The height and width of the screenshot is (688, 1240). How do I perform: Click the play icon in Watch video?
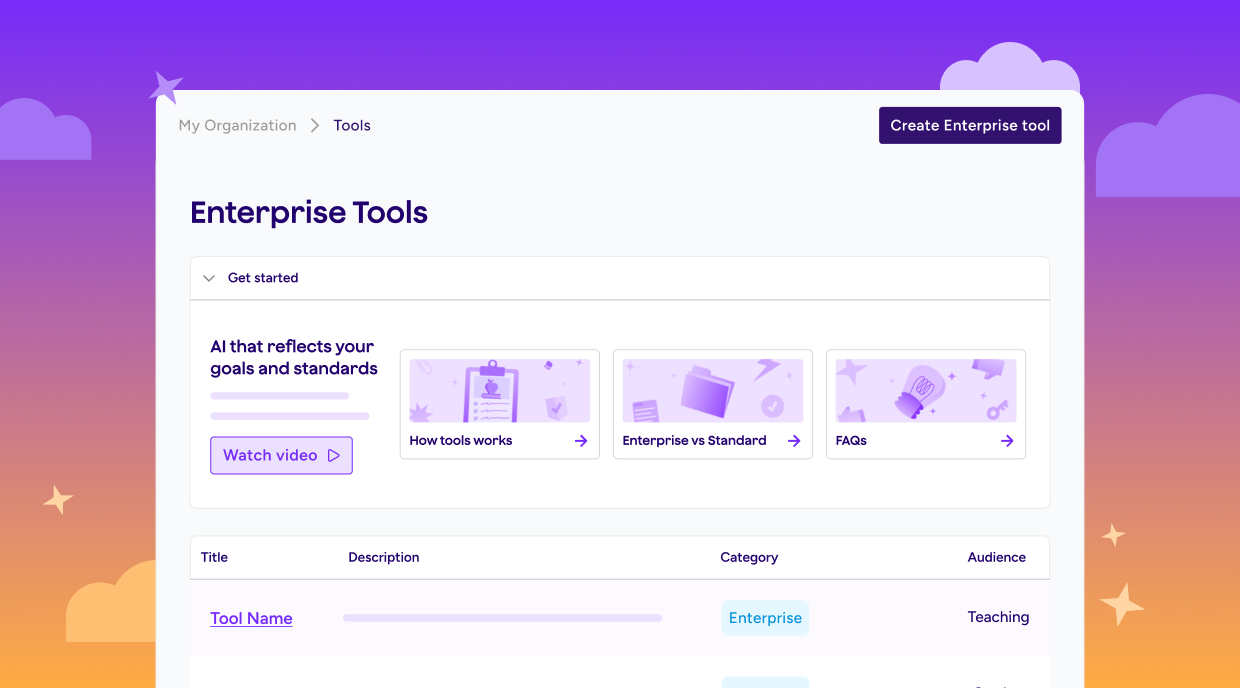(x=334, y=455)
